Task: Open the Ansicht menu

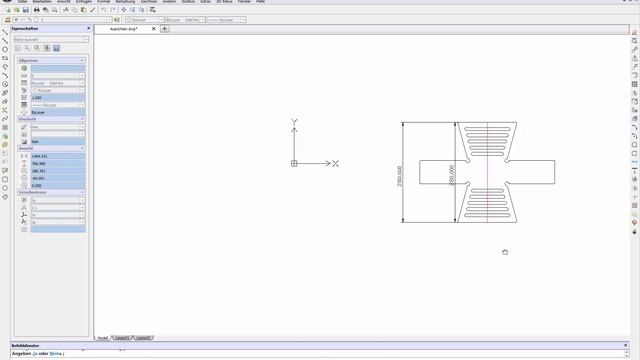Action: click(64, 2)
